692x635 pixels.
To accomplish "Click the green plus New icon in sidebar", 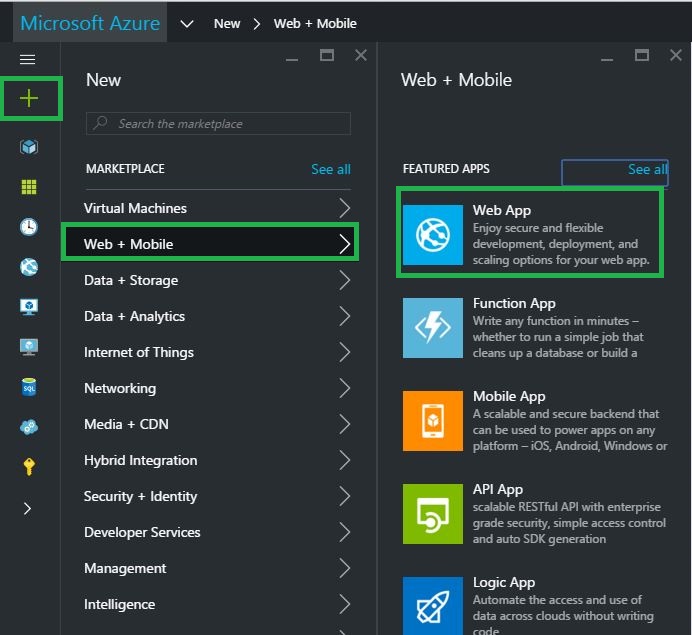I will (30, 98).
